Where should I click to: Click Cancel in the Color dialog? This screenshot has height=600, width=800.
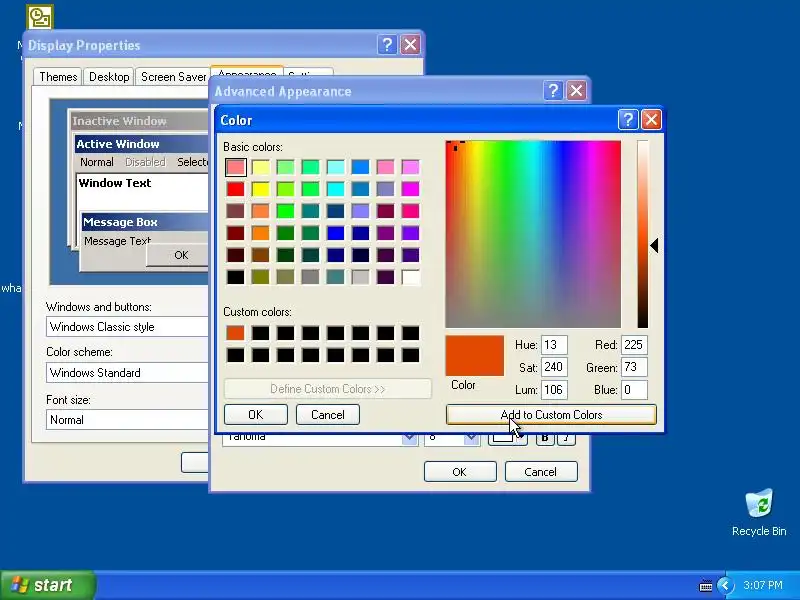328,414
